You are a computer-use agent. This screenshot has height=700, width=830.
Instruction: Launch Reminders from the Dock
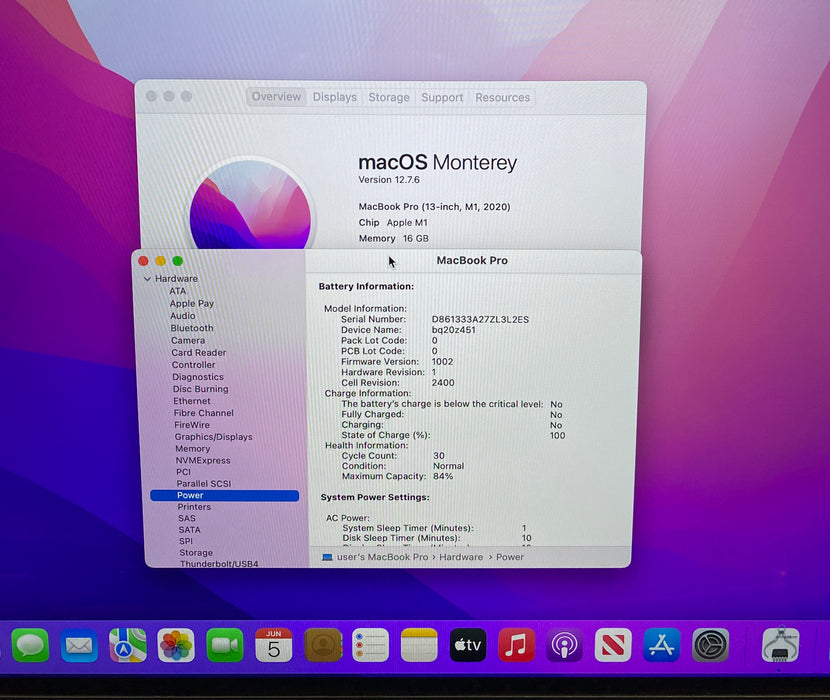(x=371, y=645)
